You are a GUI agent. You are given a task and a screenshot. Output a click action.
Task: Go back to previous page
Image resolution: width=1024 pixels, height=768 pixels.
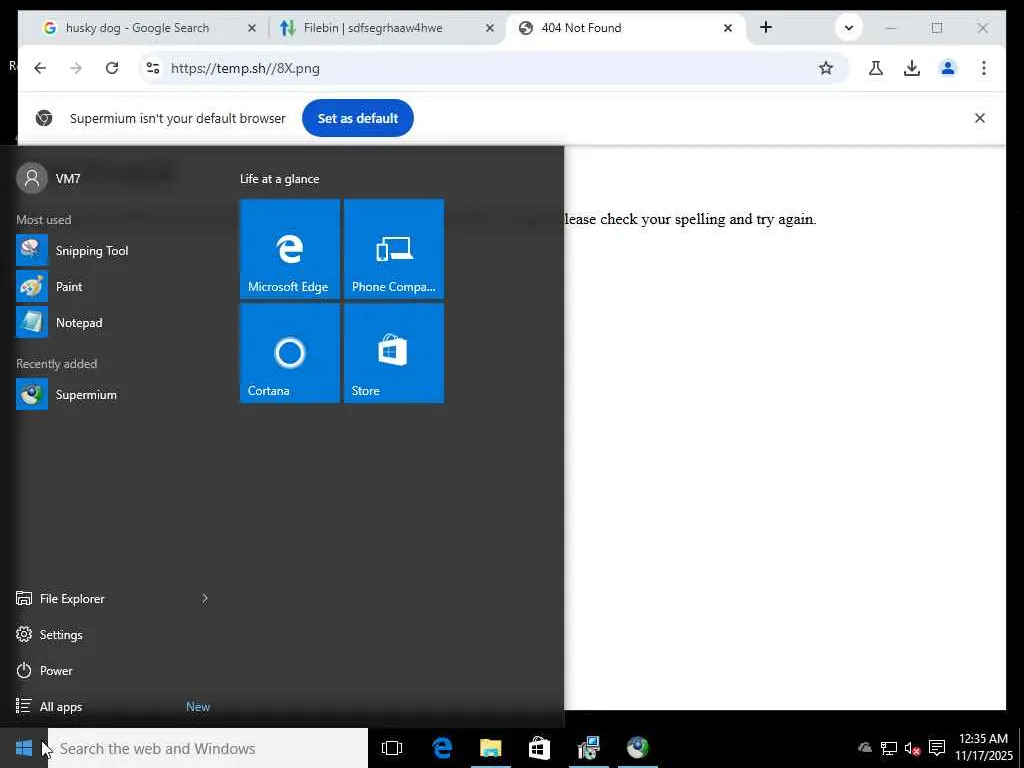[40, 68]
